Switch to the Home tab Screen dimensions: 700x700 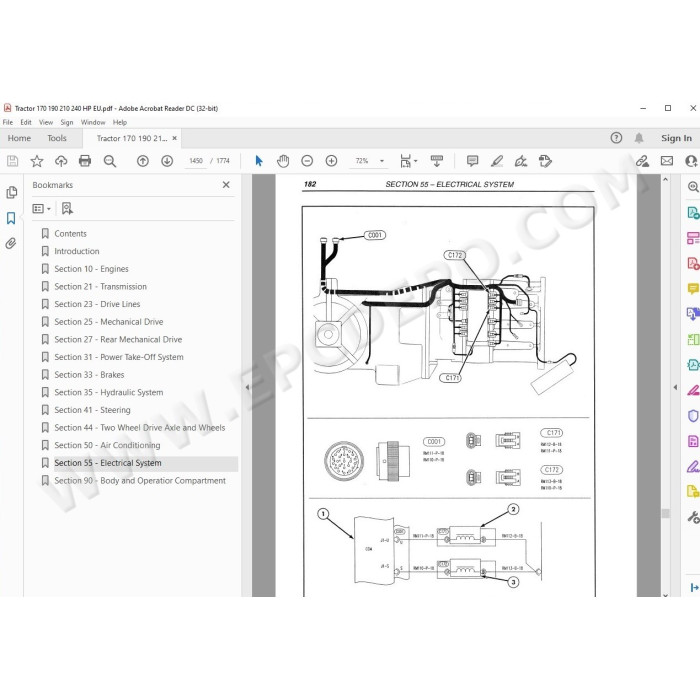click(x=19, y=138)
